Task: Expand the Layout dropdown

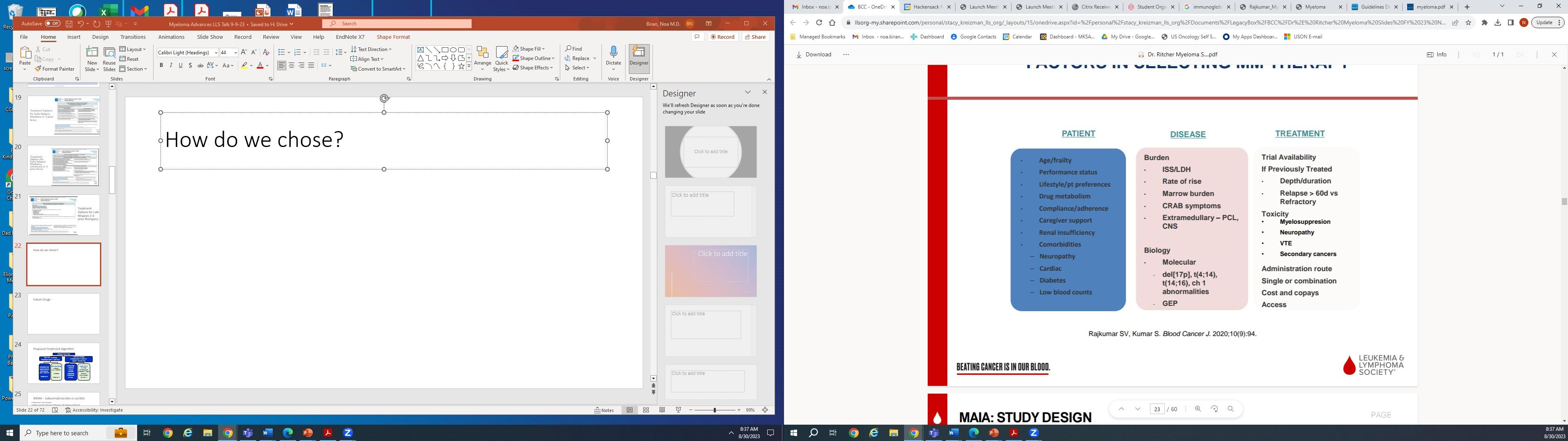Action: click(x=133, y=49)
